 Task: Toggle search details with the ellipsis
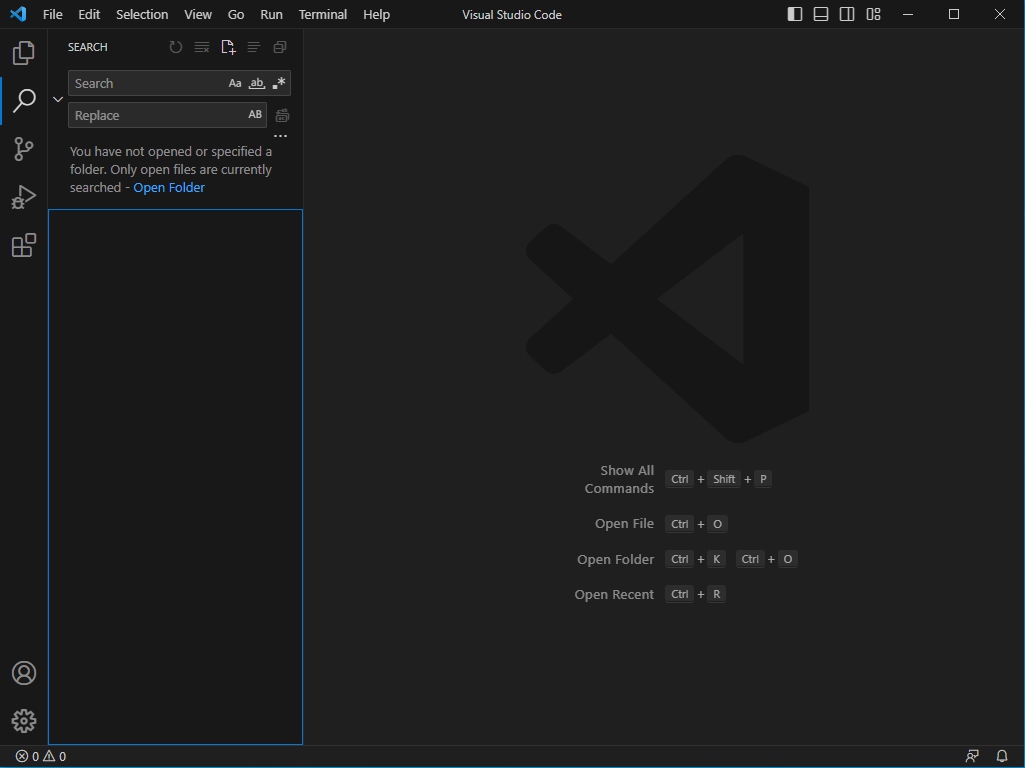(280, 136)
